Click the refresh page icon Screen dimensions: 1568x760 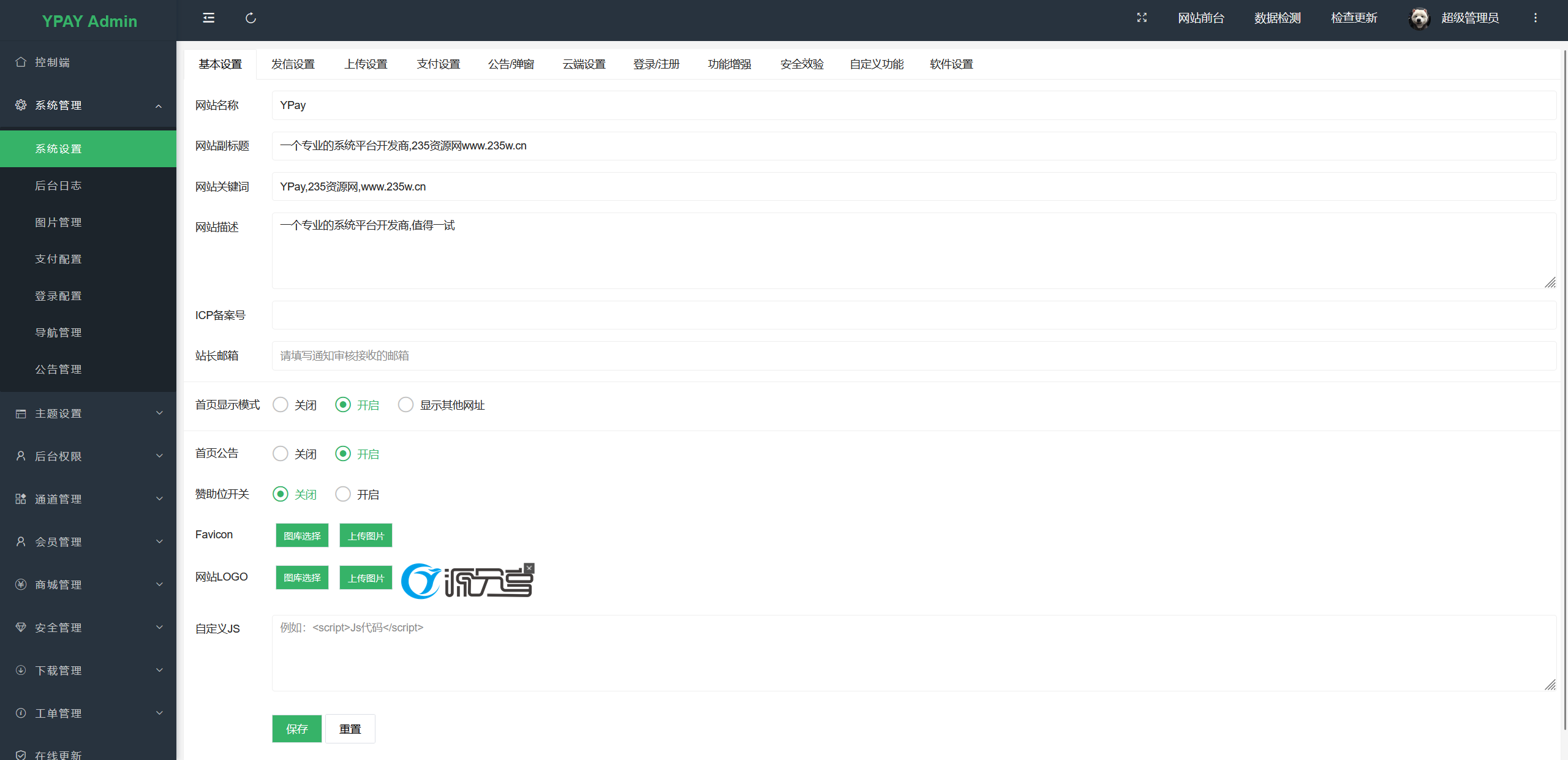(x=251, y=18)
